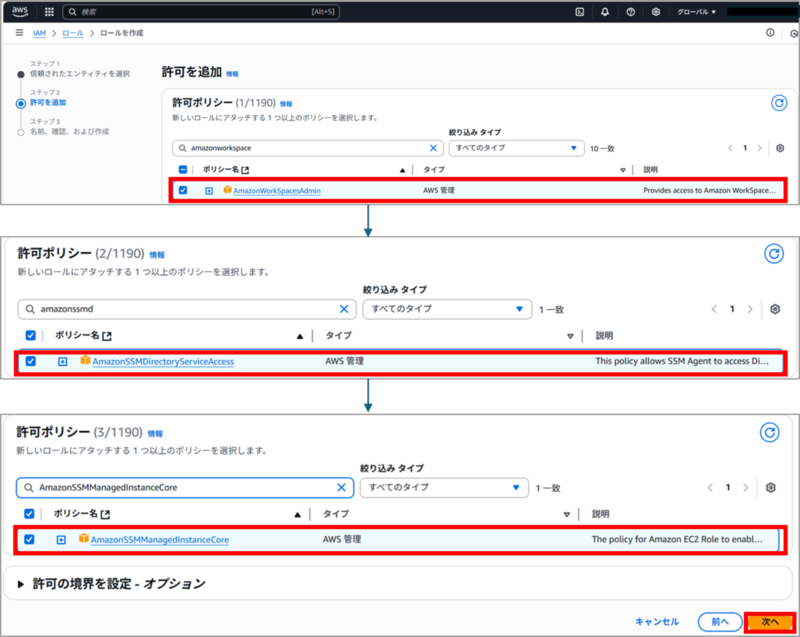The width and height of the screenshot is (800, 637).
Task: Go to IAM breadcrumb link
Action: pyautogui.click(x=39, y=33)
